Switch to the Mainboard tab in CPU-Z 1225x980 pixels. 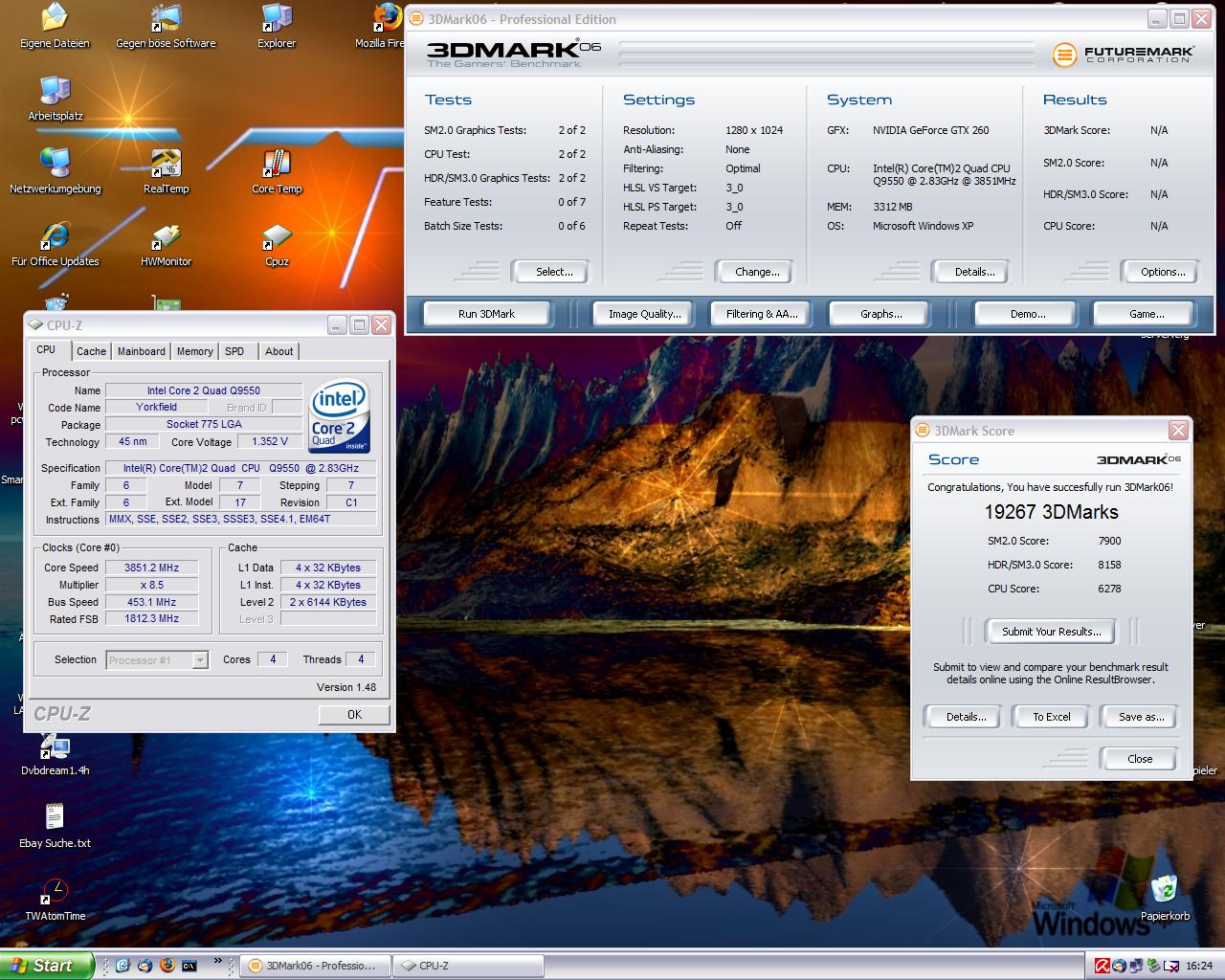coord(142,351)
